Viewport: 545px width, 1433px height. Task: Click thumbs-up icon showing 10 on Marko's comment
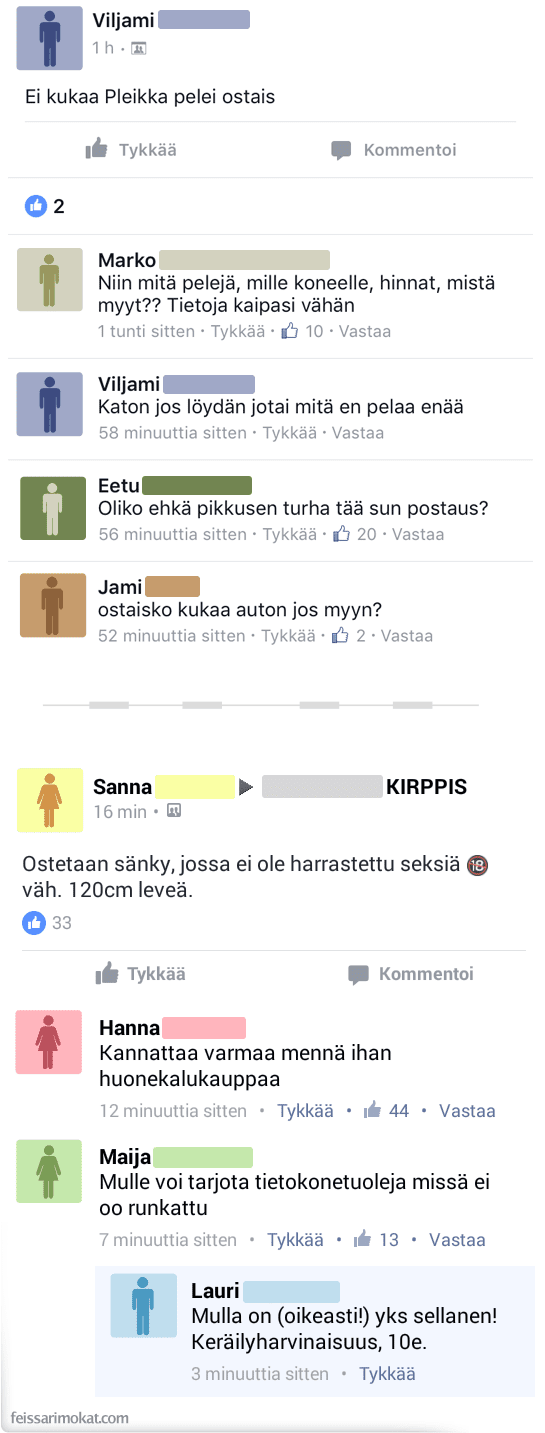(x=290, y=331)
